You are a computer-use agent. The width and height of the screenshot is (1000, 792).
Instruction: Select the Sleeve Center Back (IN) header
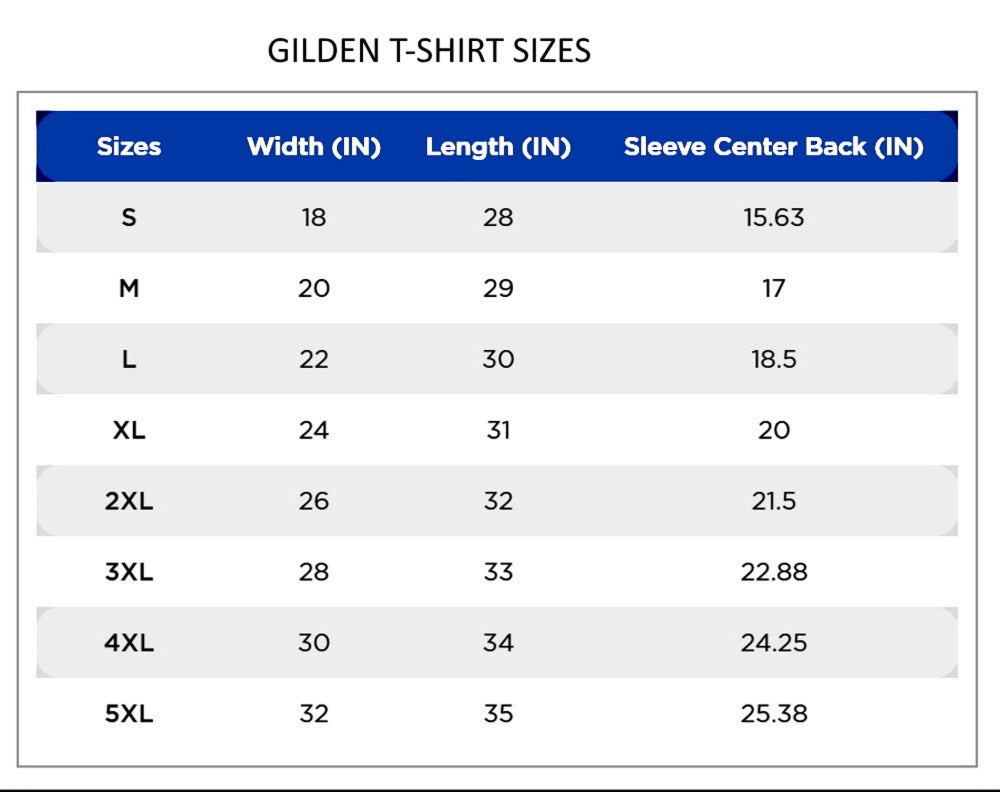tap(774, 147)
